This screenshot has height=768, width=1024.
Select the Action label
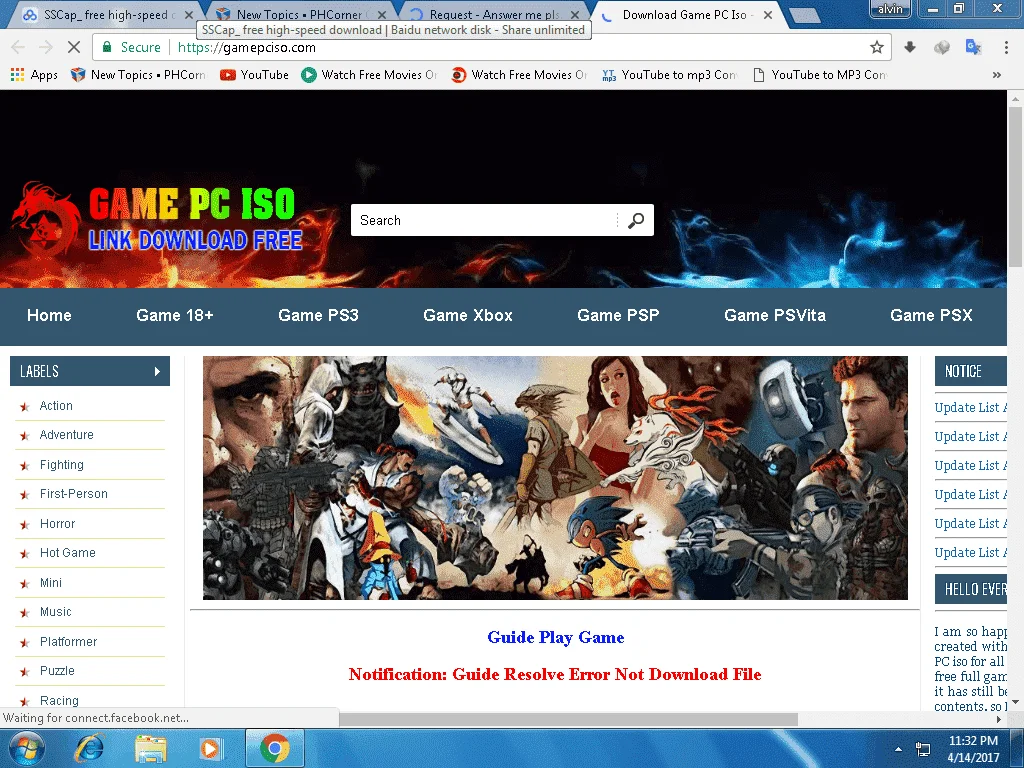56,406
